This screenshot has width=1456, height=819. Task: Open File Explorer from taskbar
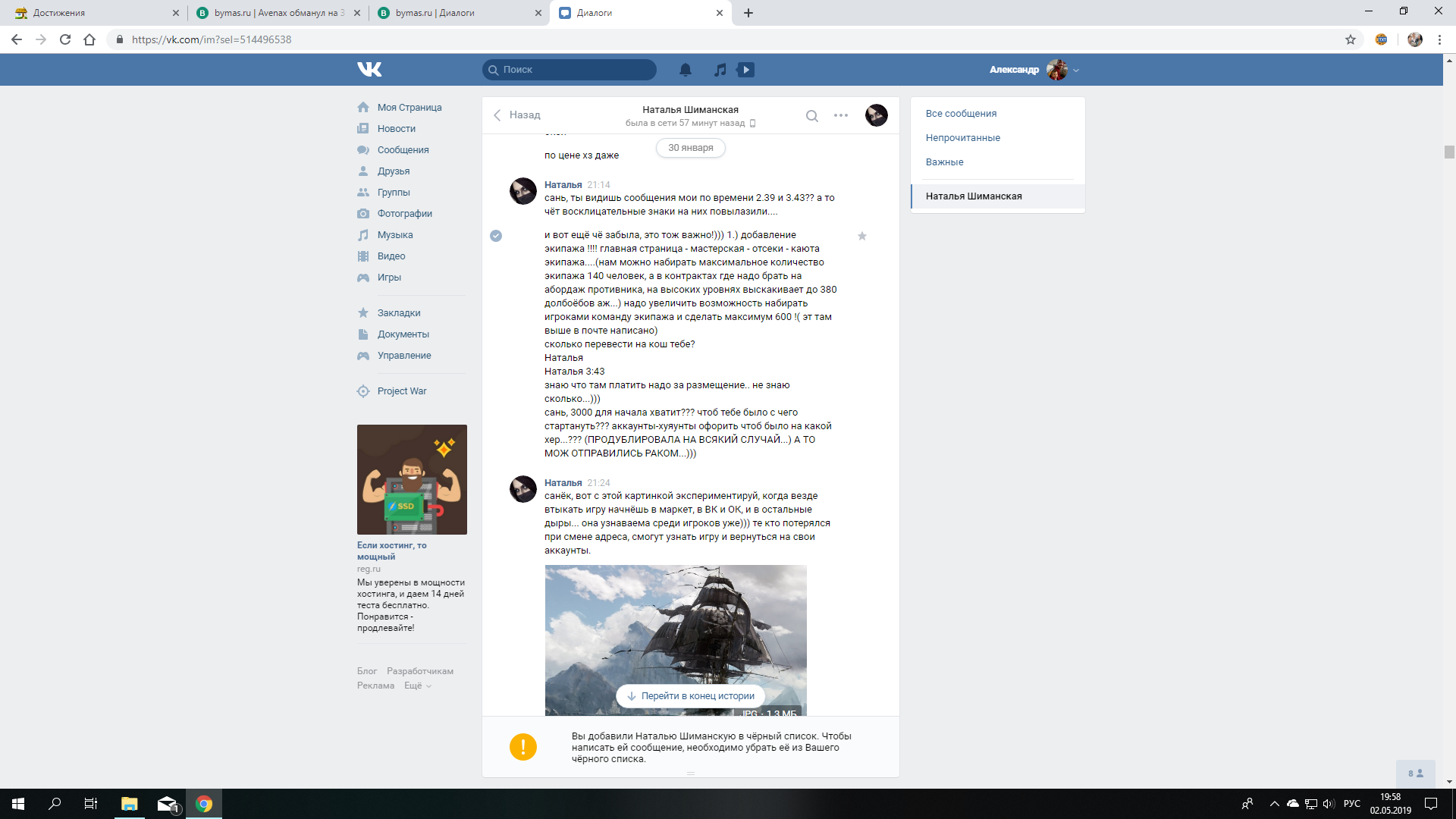pos(129,804)
